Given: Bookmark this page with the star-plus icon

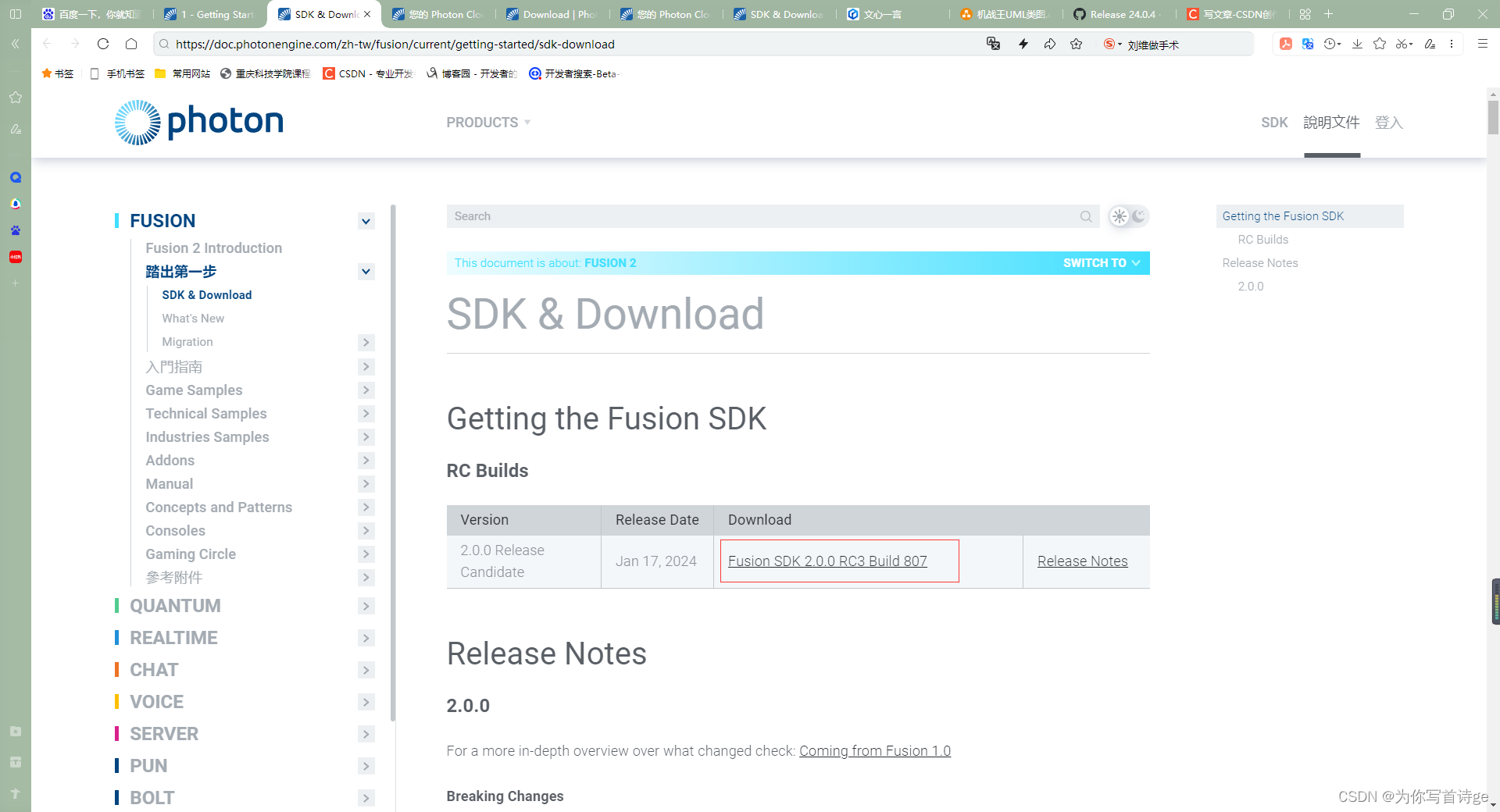Looking at the screenshot, I should [1077, 44].
